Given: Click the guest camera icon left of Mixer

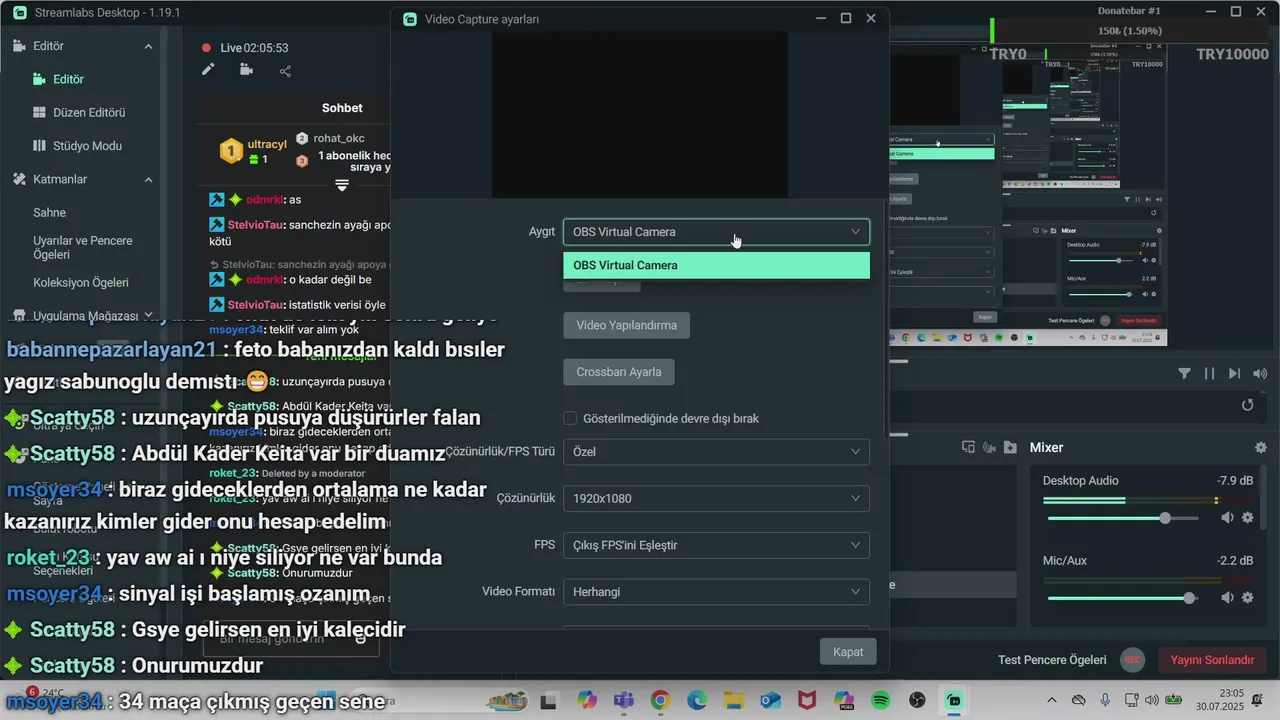Looking at the screenshot, I should coord(990,447).
